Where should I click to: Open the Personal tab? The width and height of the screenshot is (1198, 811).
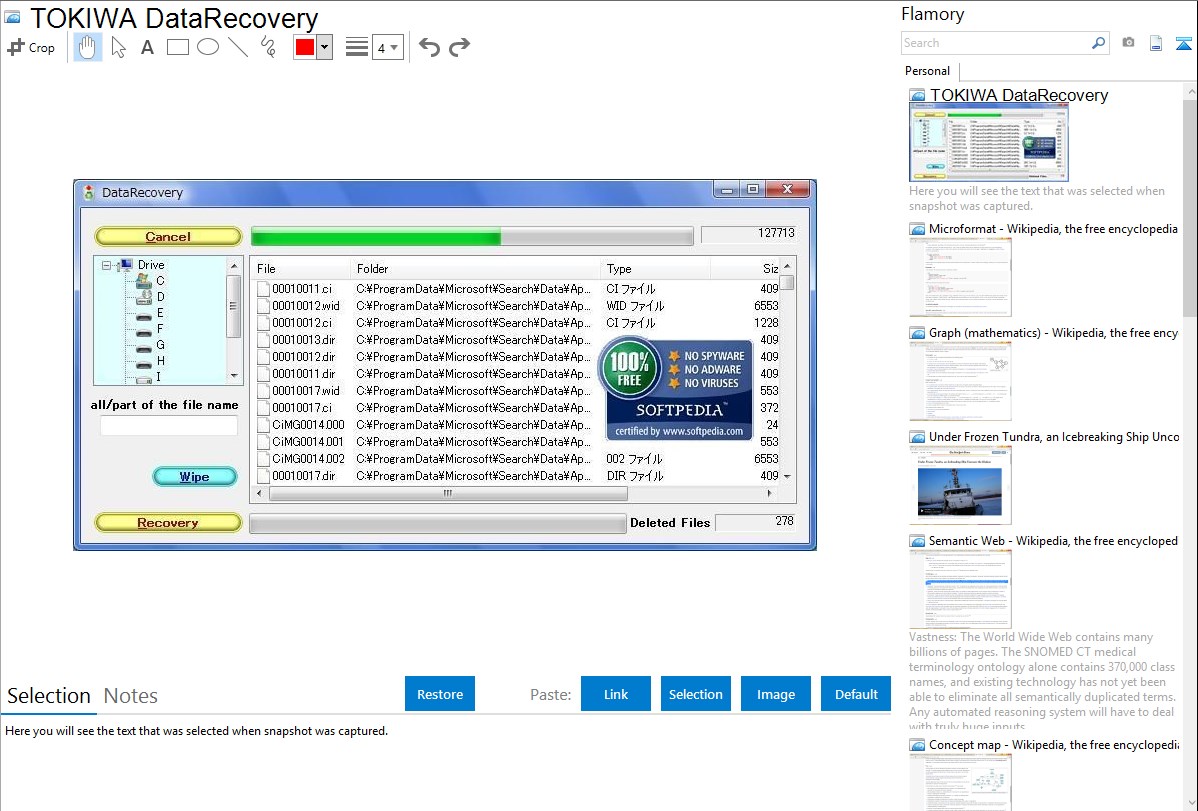pos(928,71)
